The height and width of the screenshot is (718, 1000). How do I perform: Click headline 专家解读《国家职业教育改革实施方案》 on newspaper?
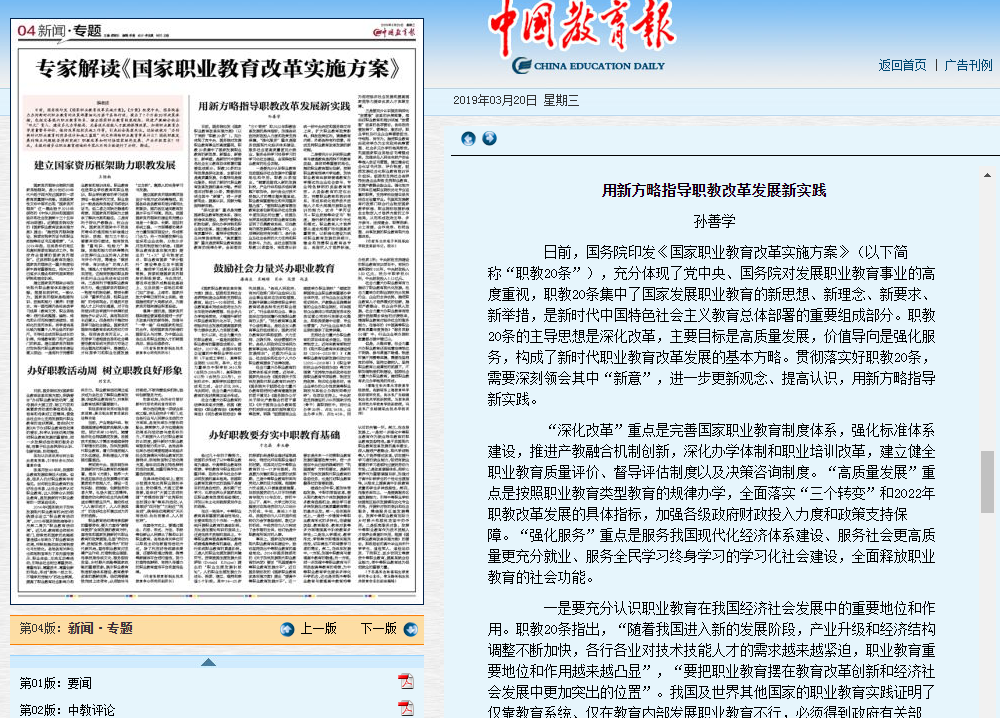click(x=218, y=69)
